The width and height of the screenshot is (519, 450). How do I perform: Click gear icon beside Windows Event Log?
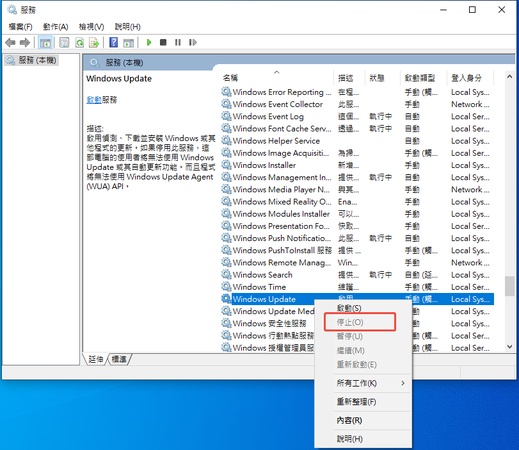(x=226, y=116)
